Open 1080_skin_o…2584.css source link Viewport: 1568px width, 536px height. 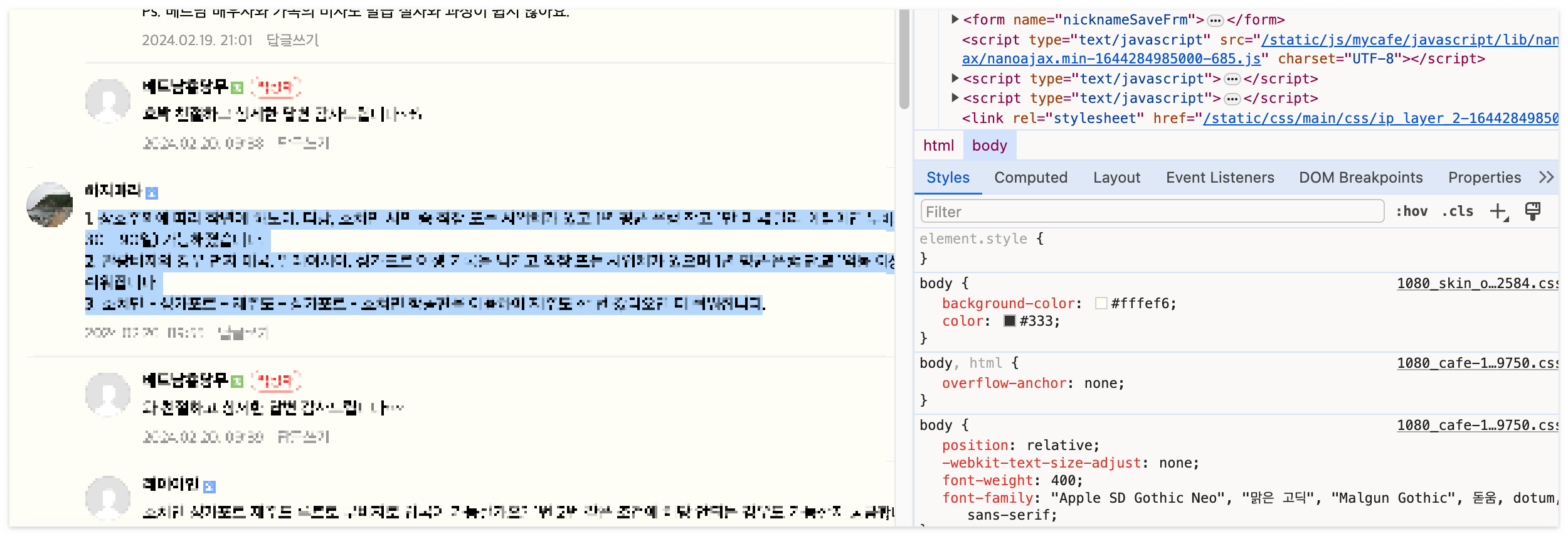tap(1477, 283)
